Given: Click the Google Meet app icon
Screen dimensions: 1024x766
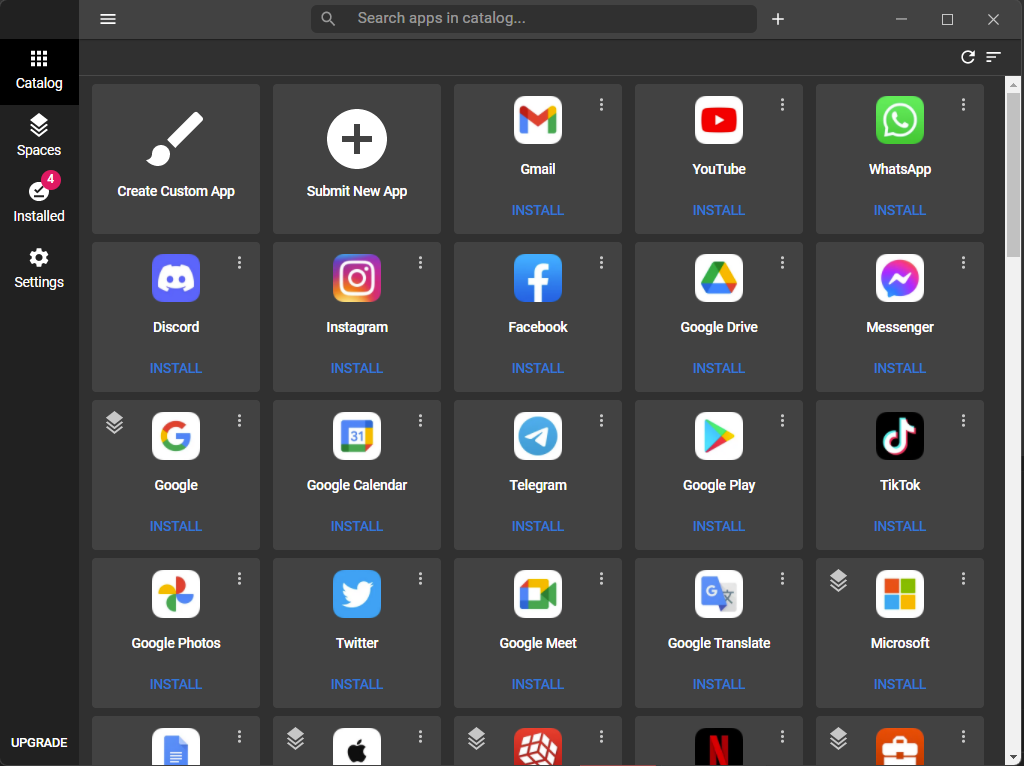Looking at the screenshot, I should click(537, 594).
